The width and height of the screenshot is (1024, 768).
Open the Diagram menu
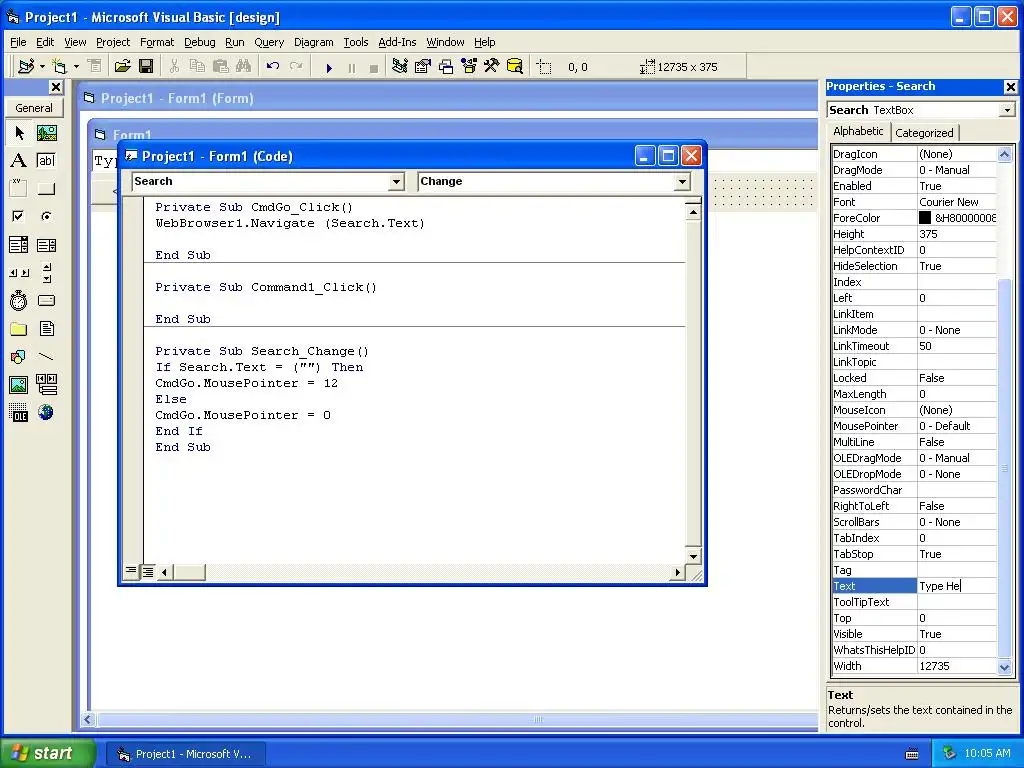(313, 42)
